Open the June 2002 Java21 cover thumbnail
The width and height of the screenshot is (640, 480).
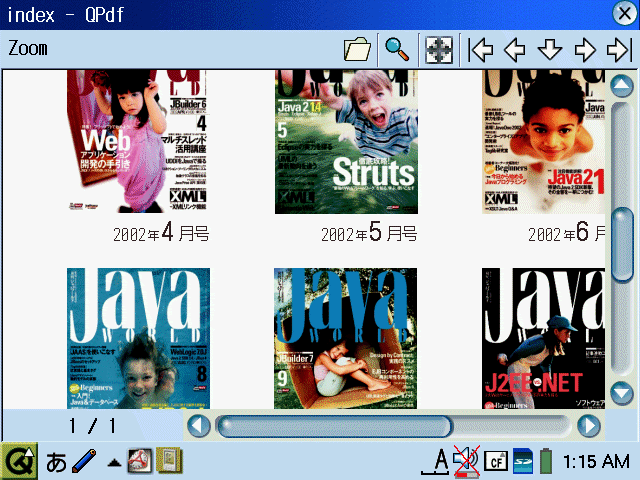[543, 142]
